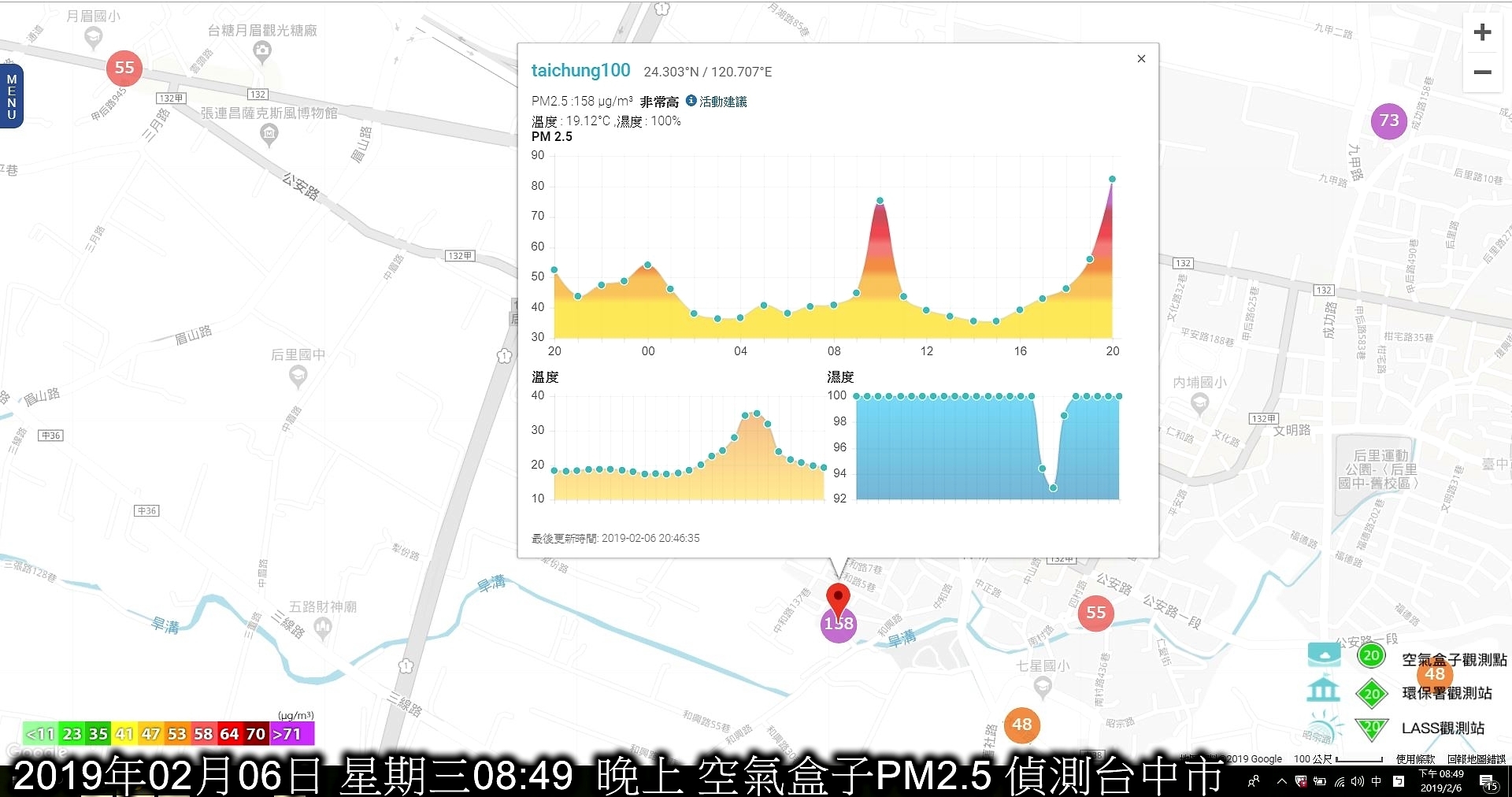Click the latest PM2.5 data point on the chart

pos(1112,180)
